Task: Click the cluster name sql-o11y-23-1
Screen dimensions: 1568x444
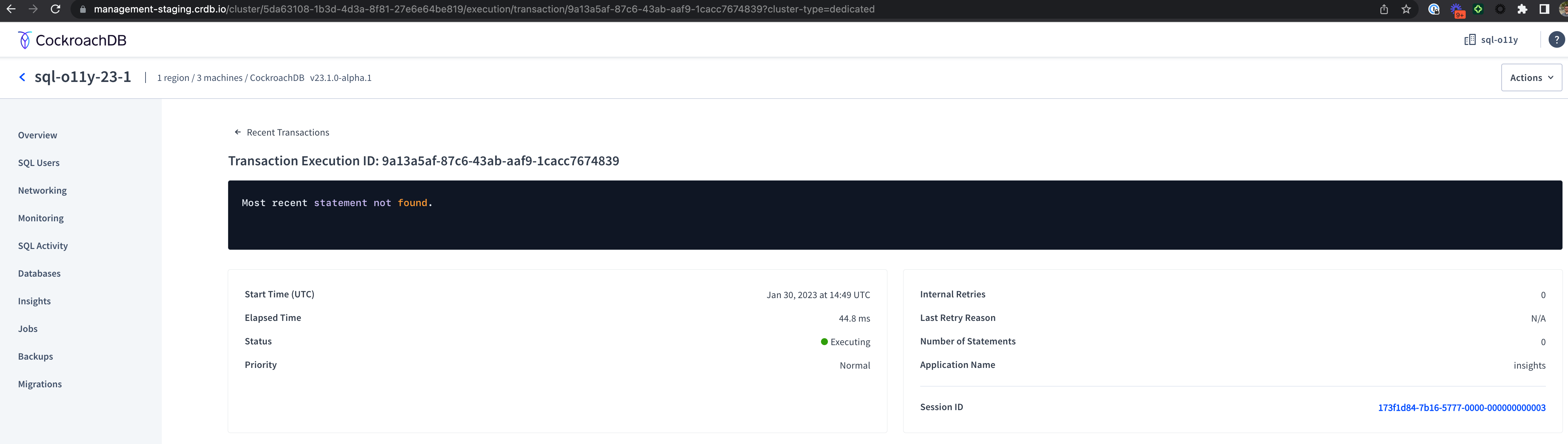Action: tap(83, 77)
